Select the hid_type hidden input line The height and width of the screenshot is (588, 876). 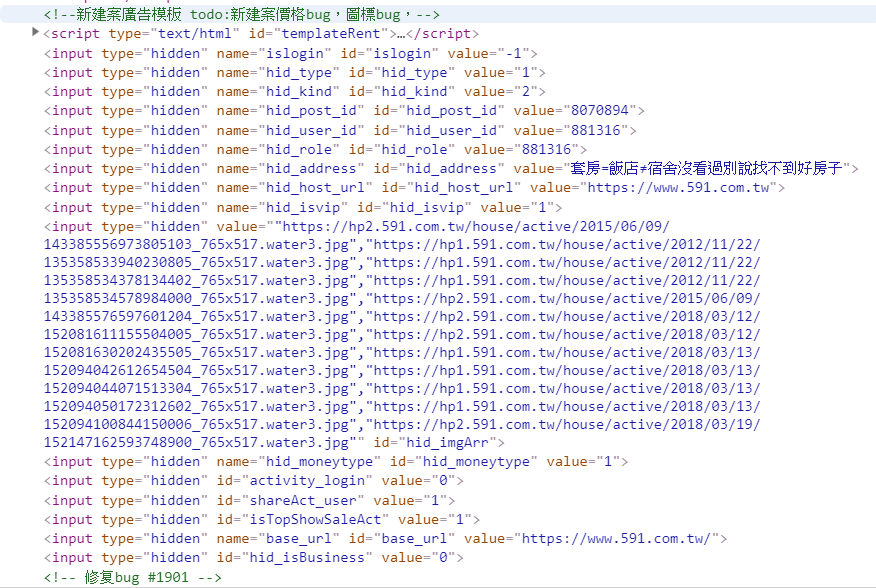pyautogui.click(x=294, y=72)
